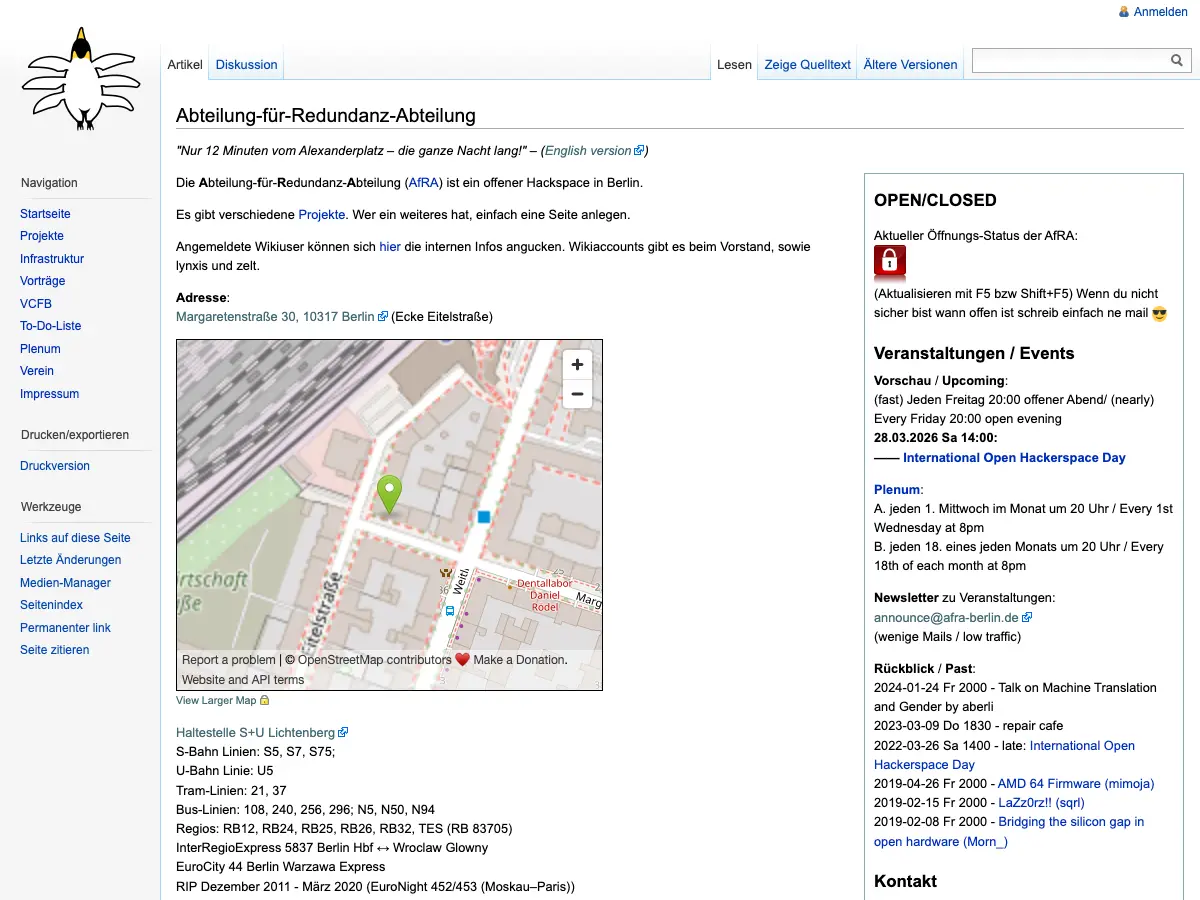1200x900 pixels.
Task: Click Plenum link in events box
Action: tap(897, 490)
